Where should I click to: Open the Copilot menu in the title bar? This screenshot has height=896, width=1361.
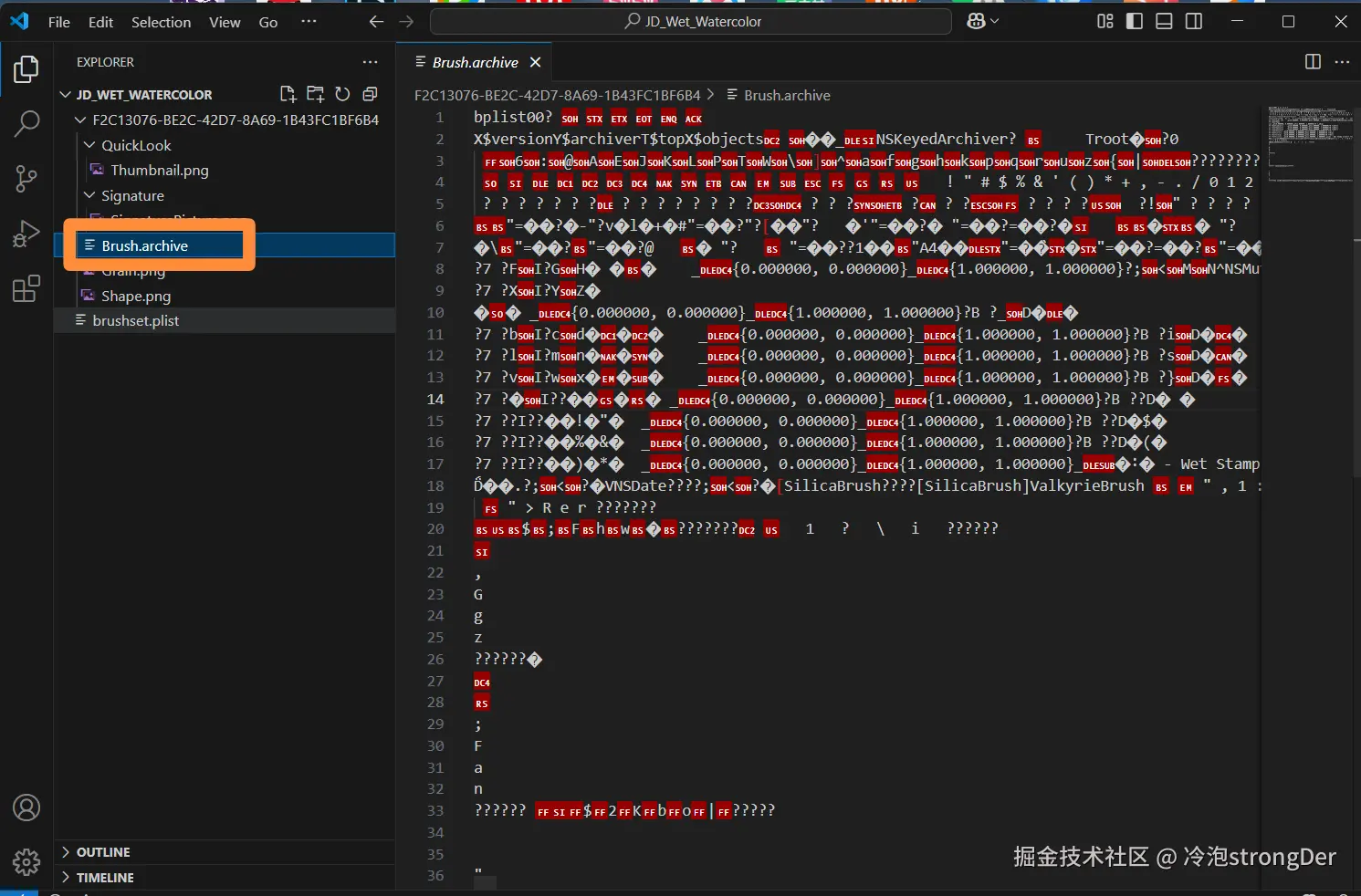[981, 21]
